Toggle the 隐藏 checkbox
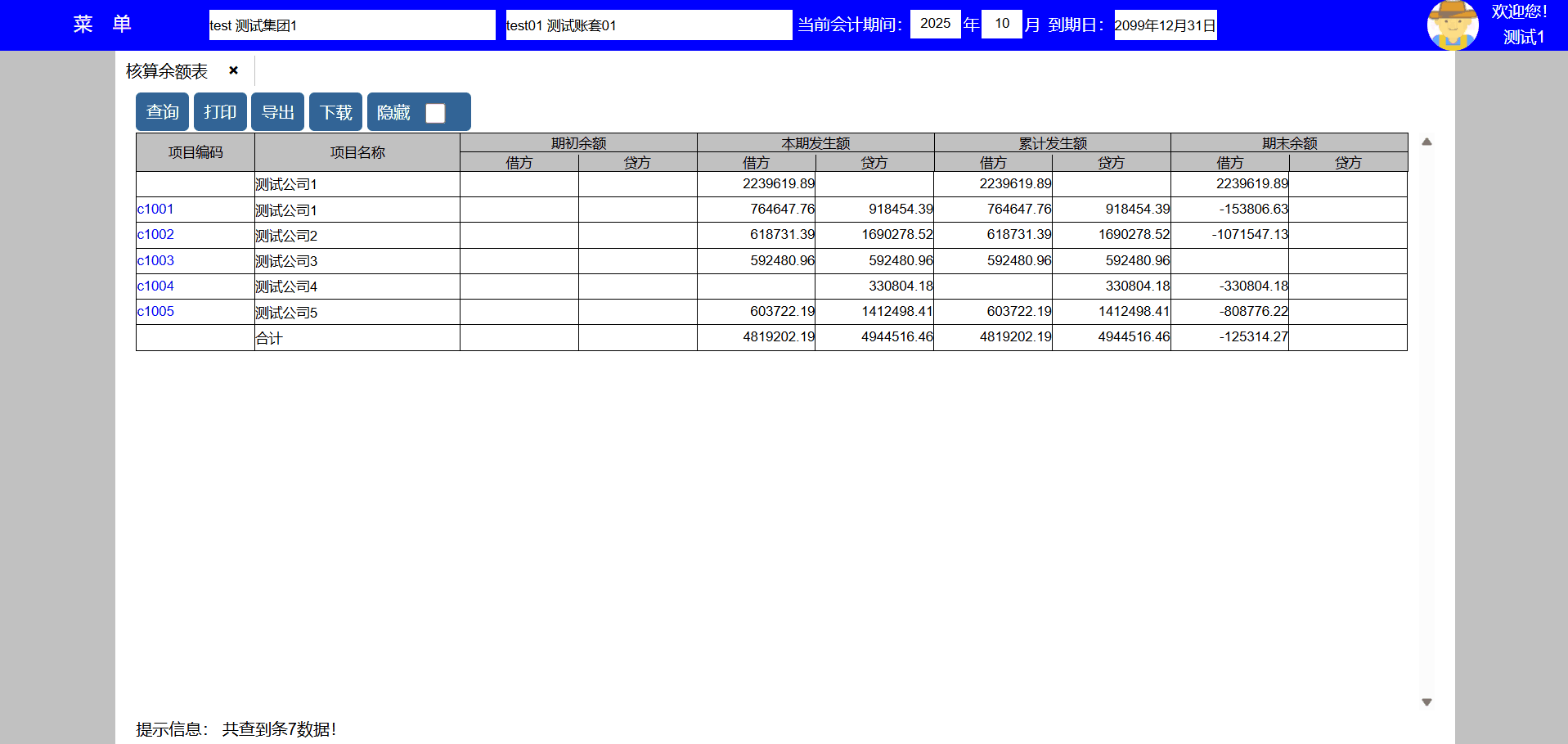Viewport: 1568px width, 744px height. pos(435,113)
